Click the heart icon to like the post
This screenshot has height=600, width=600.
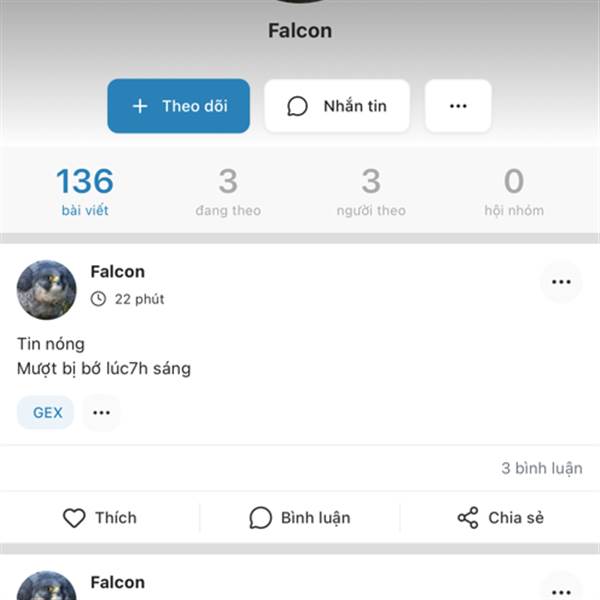(x=74, y=518)
